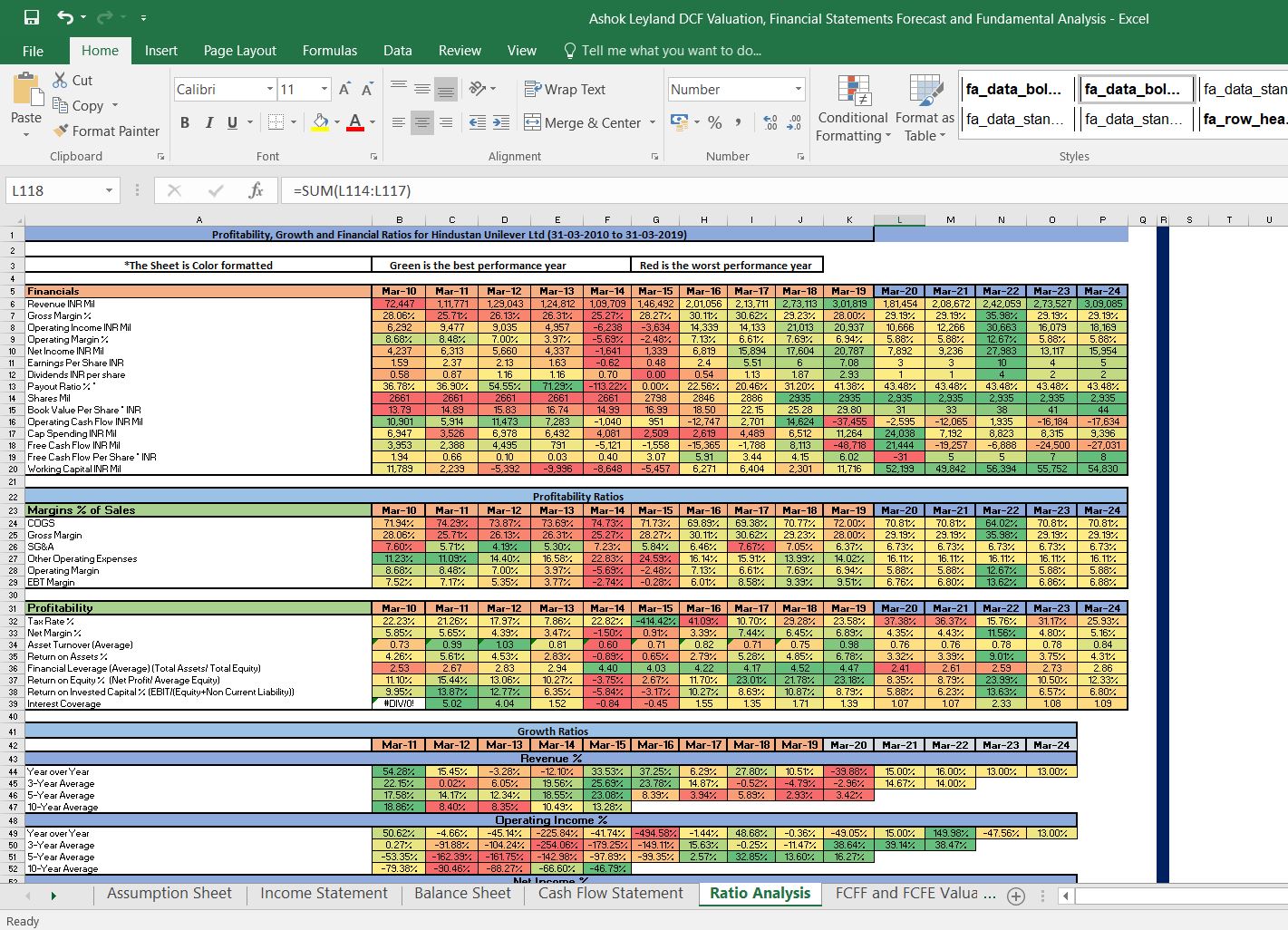
Task: Click the Copy icon
Action: [x=61, y=105]
